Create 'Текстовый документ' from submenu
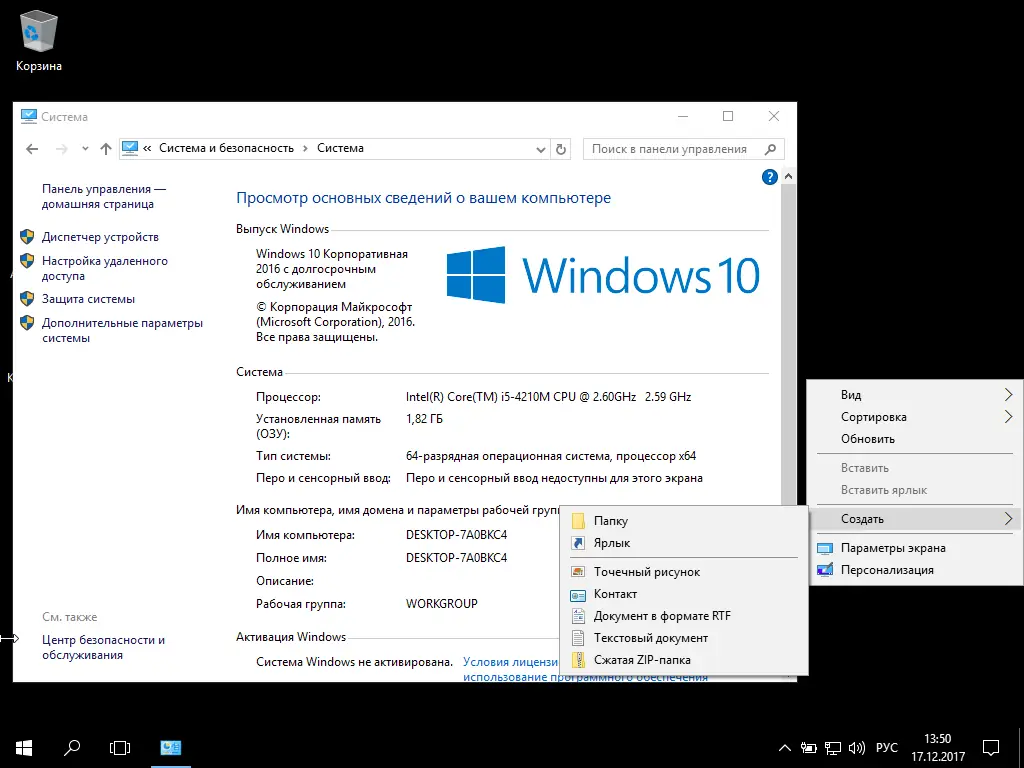The image size is (1024, 768). coord(684,638)
